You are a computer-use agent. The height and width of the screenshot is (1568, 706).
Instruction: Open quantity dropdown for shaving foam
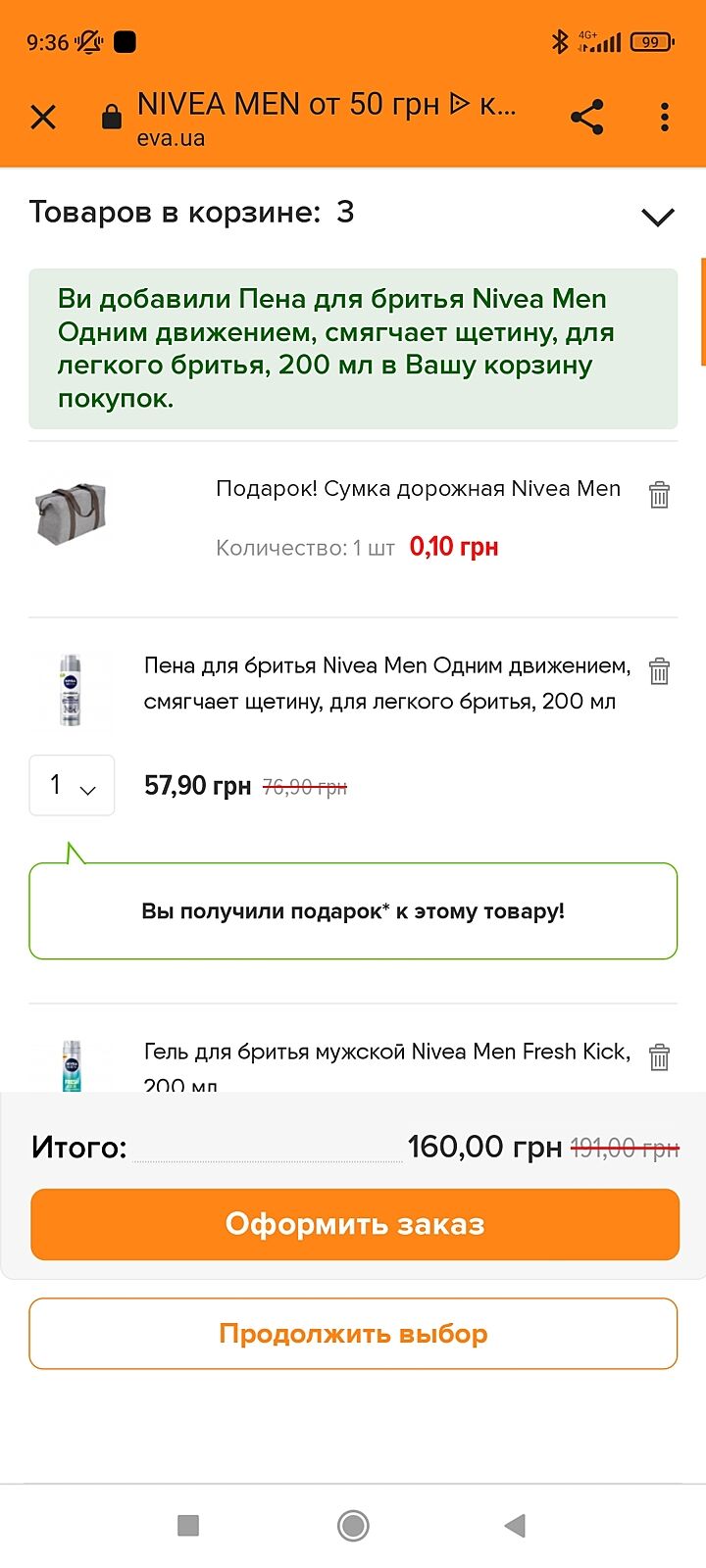(72, 785)
